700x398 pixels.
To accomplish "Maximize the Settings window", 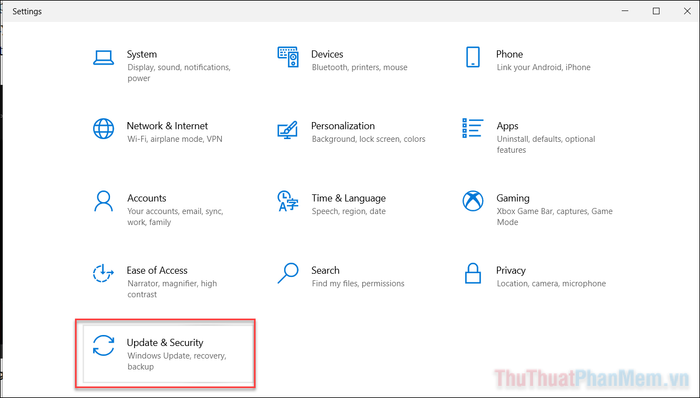I will [656, 11].
